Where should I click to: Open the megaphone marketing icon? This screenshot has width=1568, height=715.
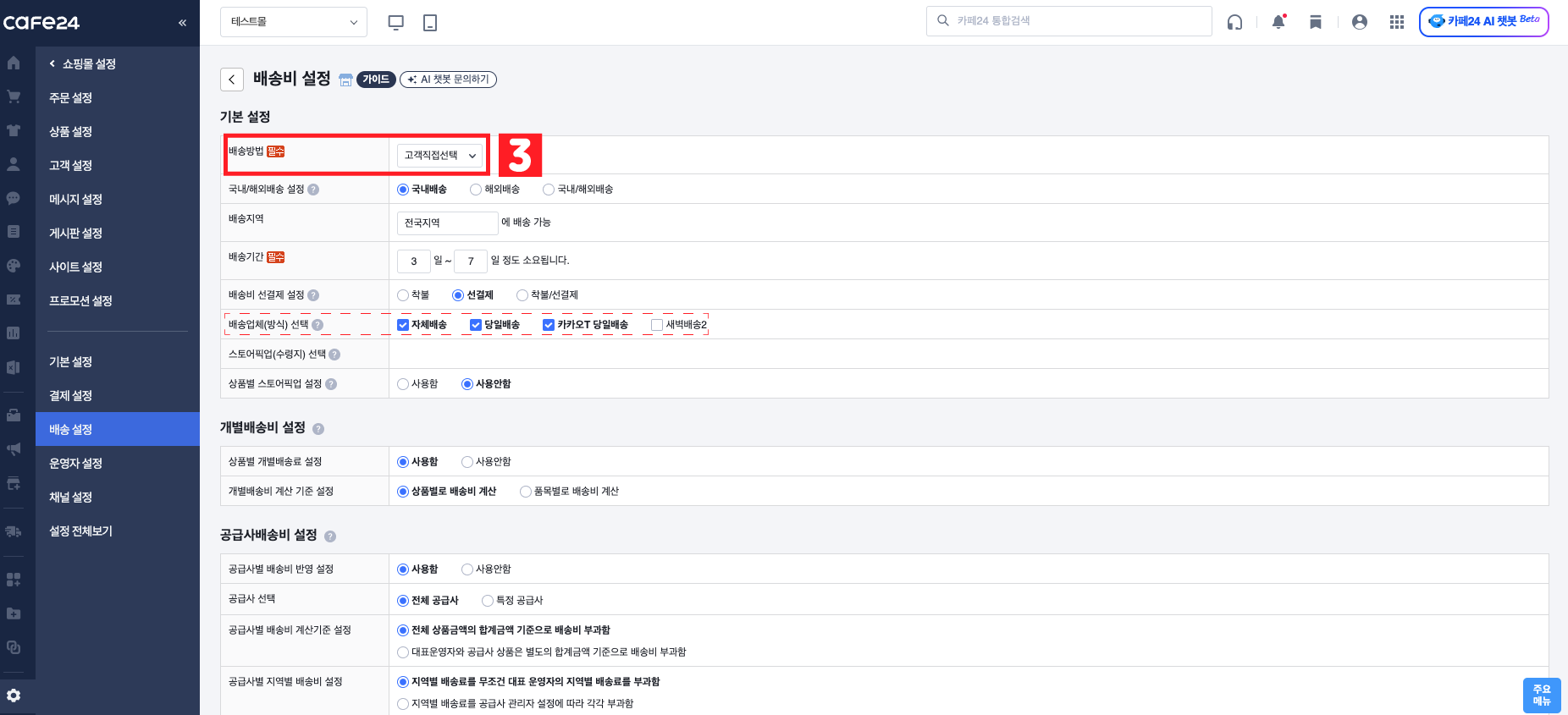point(14,449)
